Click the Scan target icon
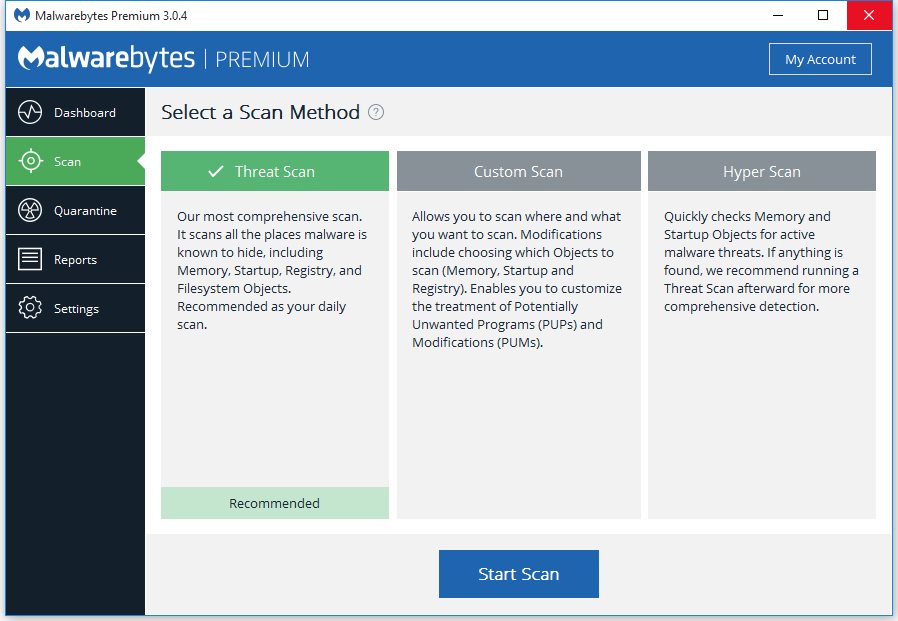Image resolution: width=898 pixels, height=621 pixels. 30,161
